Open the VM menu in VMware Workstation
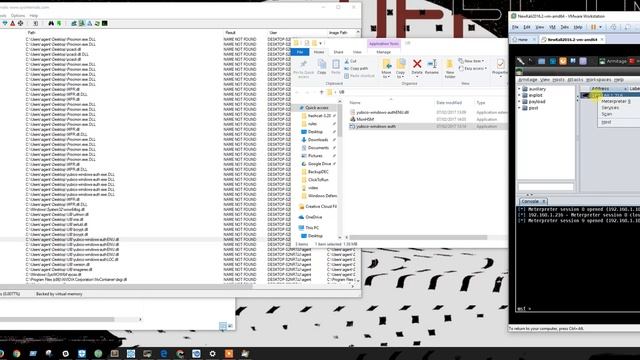Viewport: 640px width, 360px height. (x=552, y=27)
